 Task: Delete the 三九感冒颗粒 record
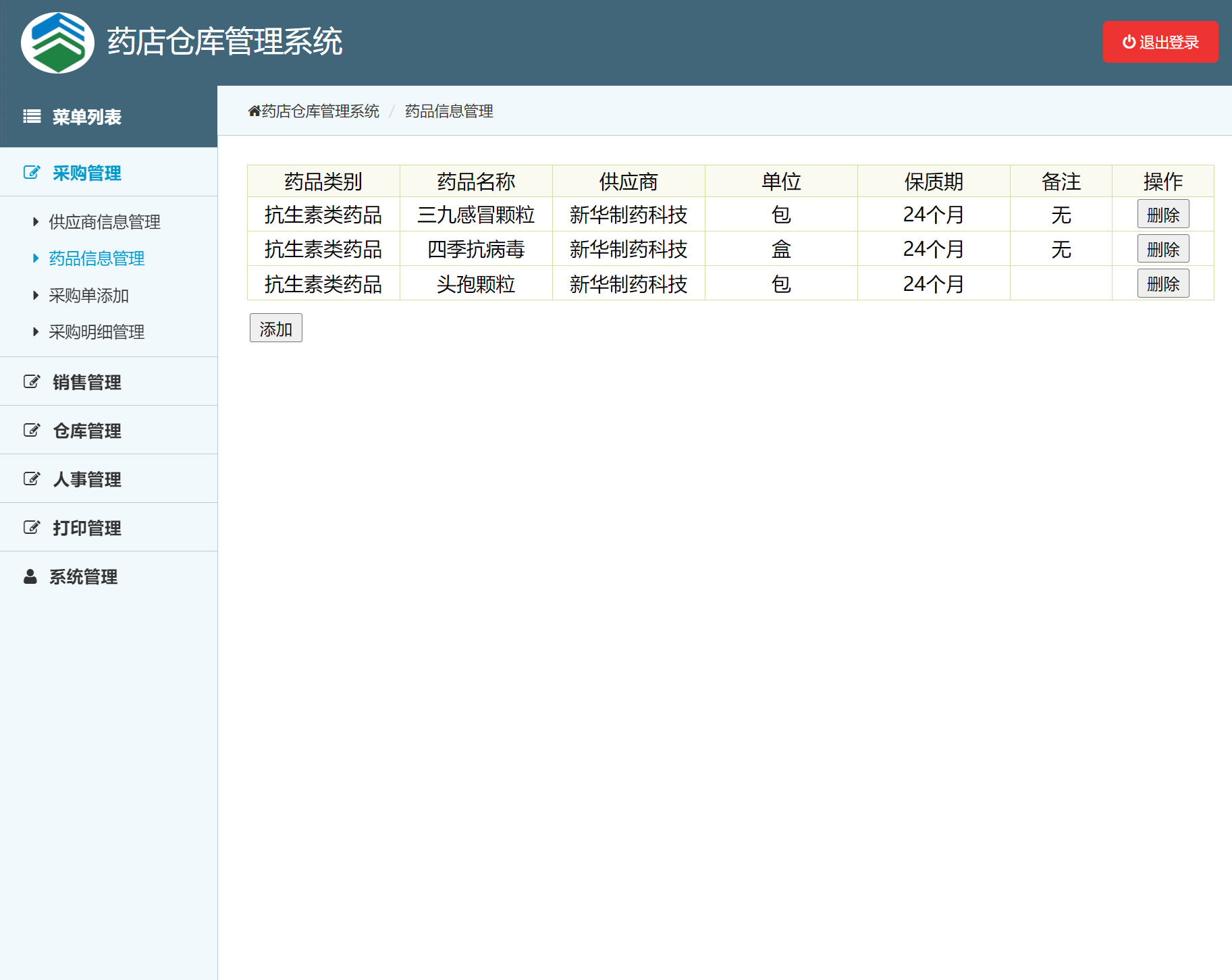(1162, 214)
